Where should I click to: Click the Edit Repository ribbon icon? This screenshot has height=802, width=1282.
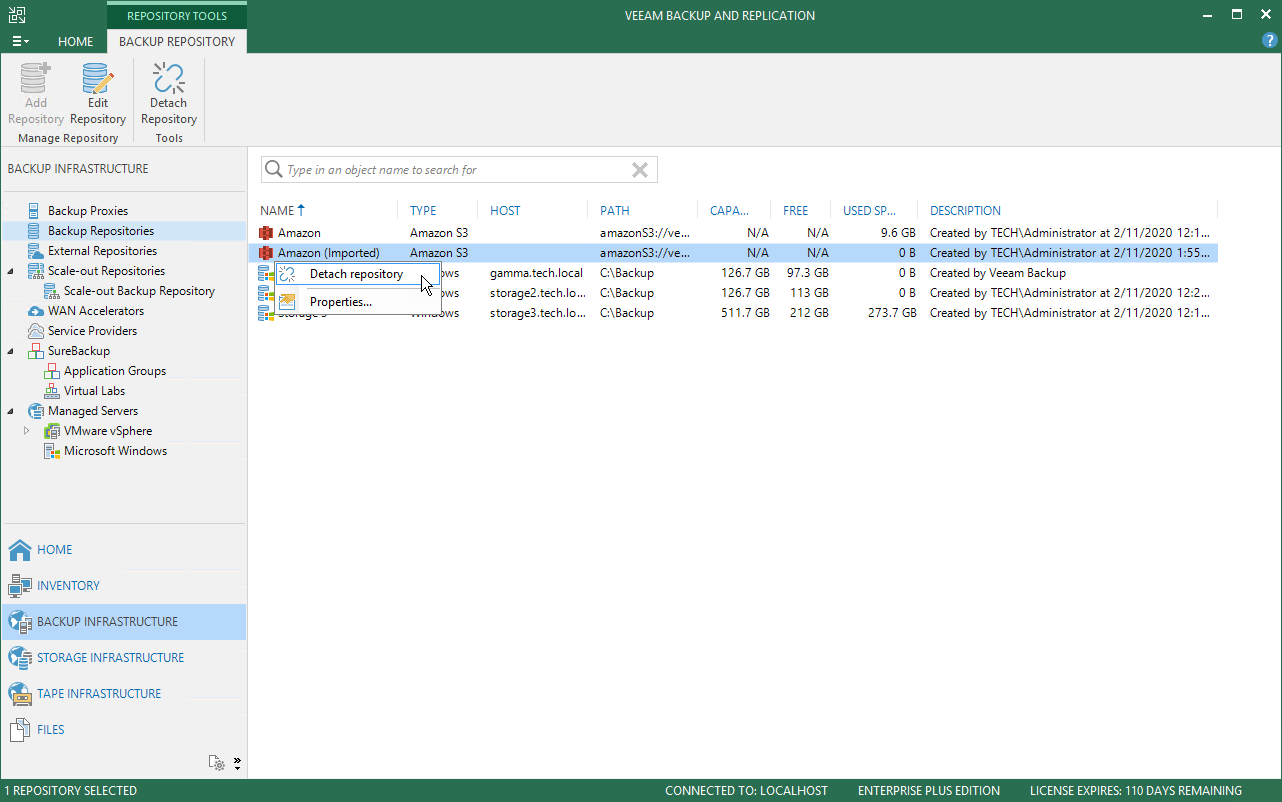pyautogui.click(x=98, y=78)
